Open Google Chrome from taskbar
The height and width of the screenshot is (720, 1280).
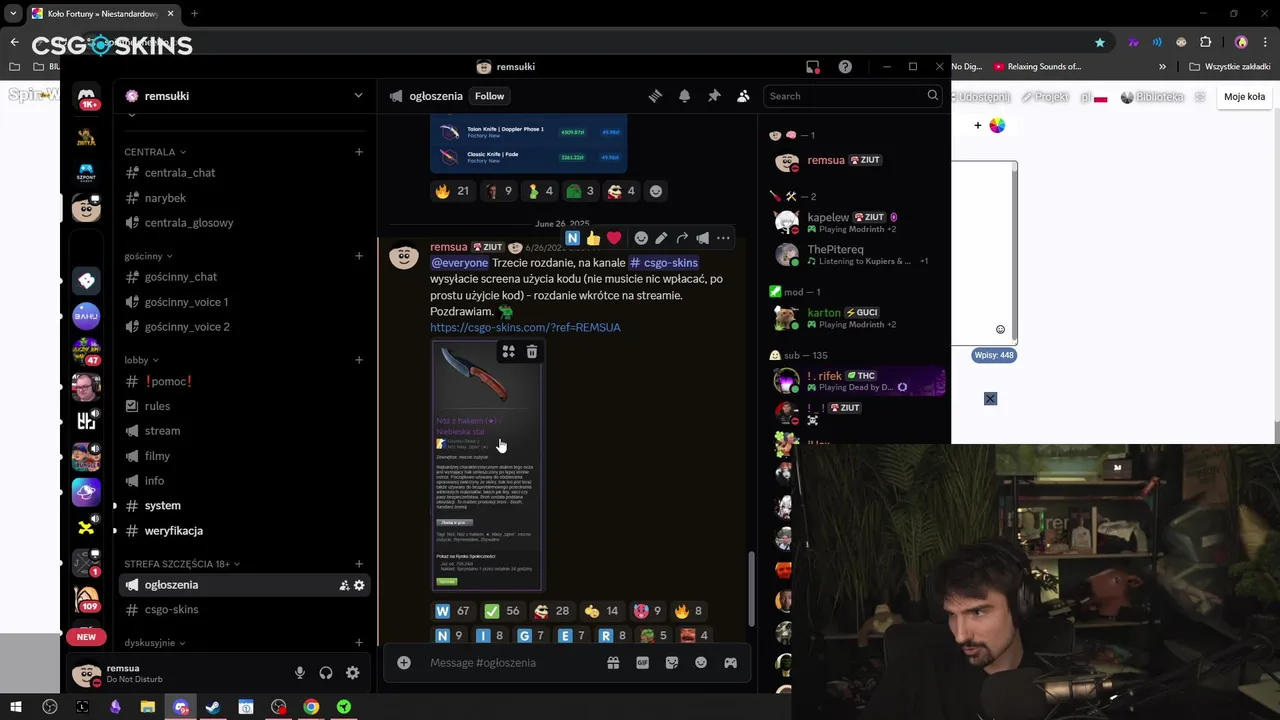(311, 707)
